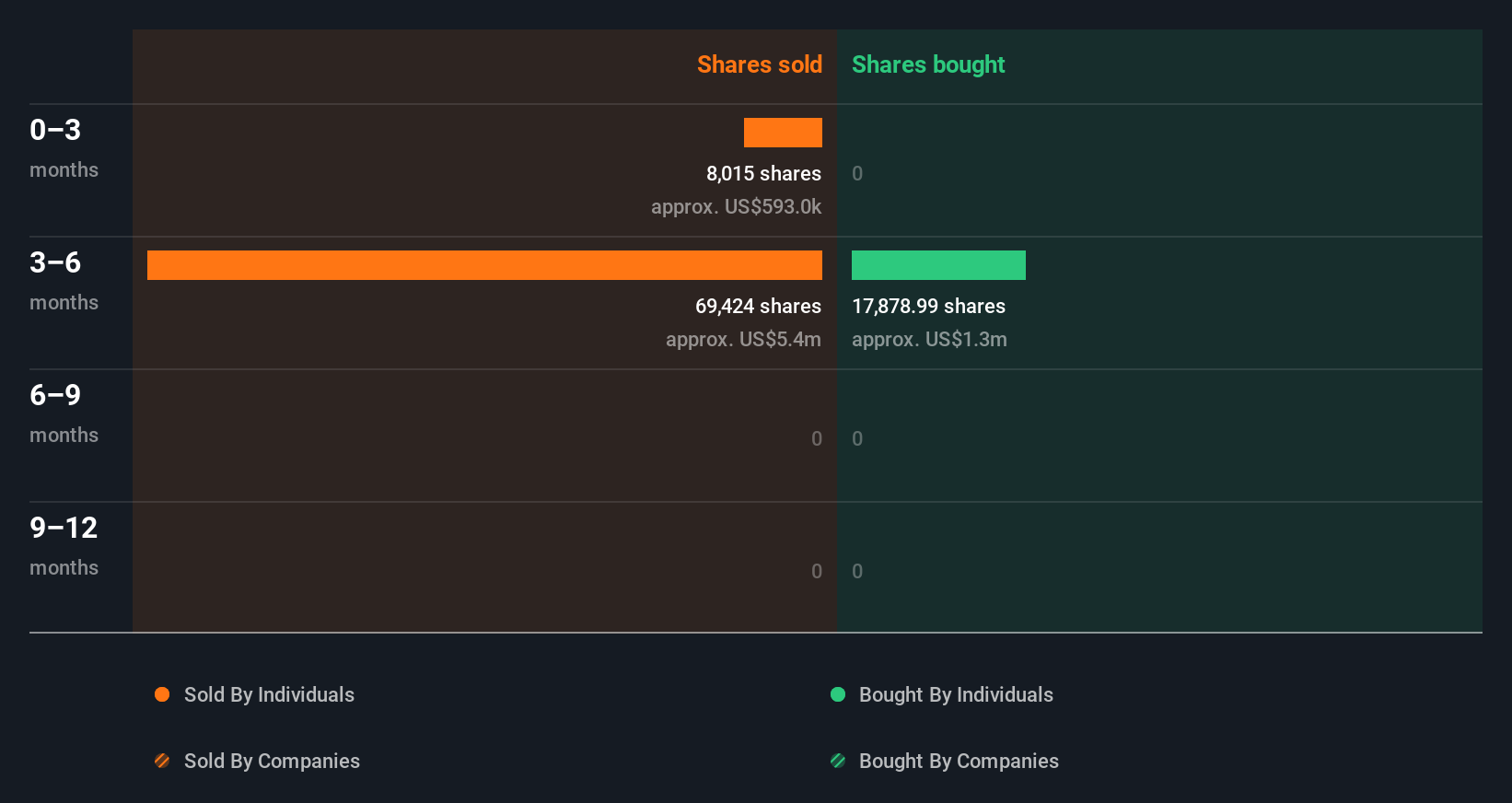This screenshot has width=1512, height=803.
Task: Click the approx. US$5.4m amount
Action: [x=743, y=339]
